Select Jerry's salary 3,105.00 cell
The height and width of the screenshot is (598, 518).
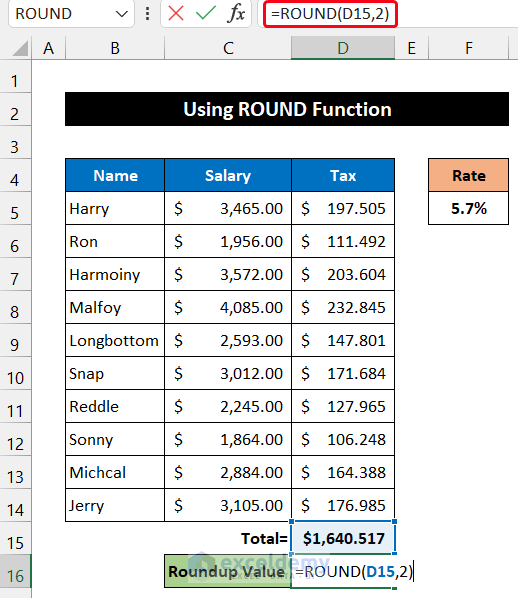(x=228, y=505)
